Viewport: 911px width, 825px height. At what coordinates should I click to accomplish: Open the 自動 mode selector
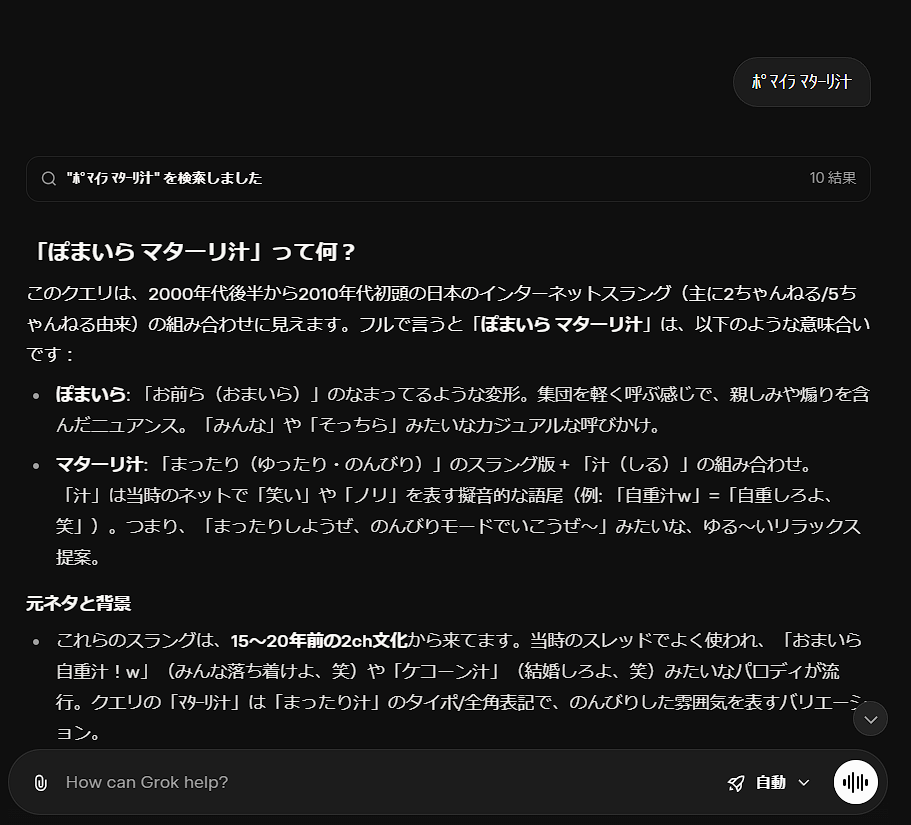[x=769, y=783]
